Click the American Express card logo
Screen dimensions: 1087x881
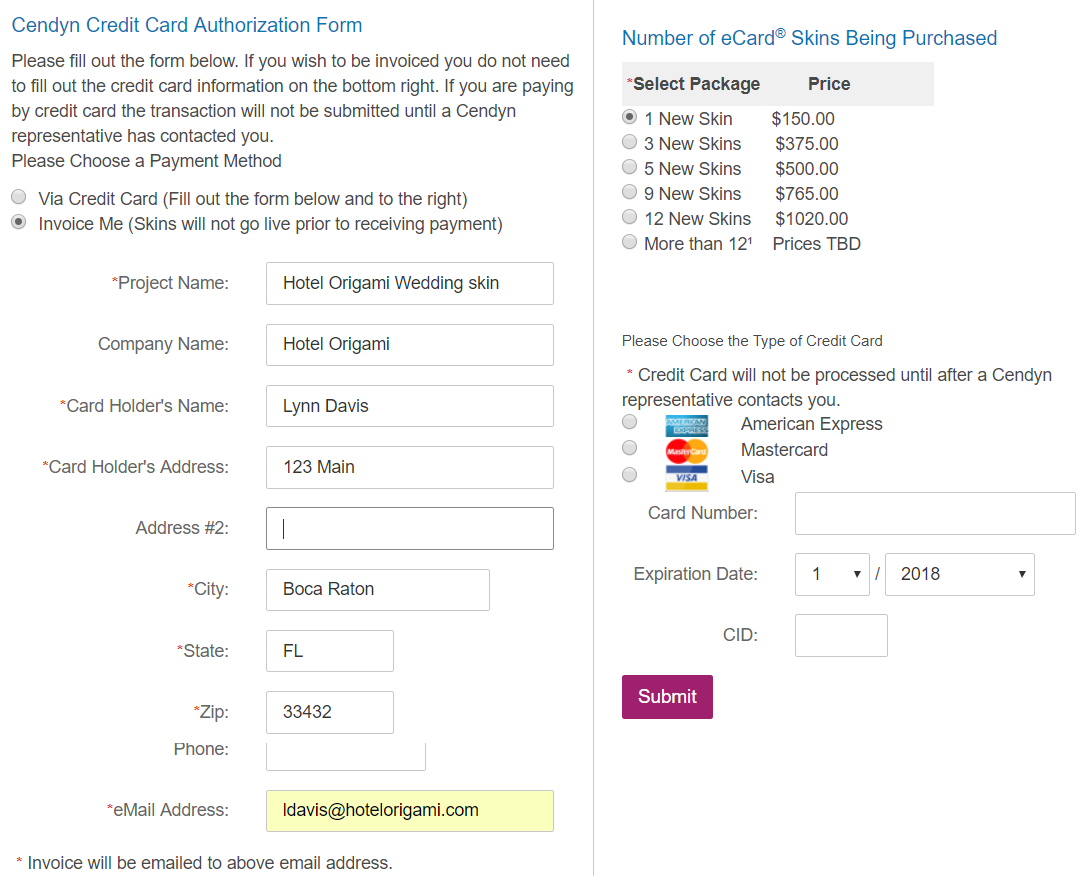coord(686,425)
